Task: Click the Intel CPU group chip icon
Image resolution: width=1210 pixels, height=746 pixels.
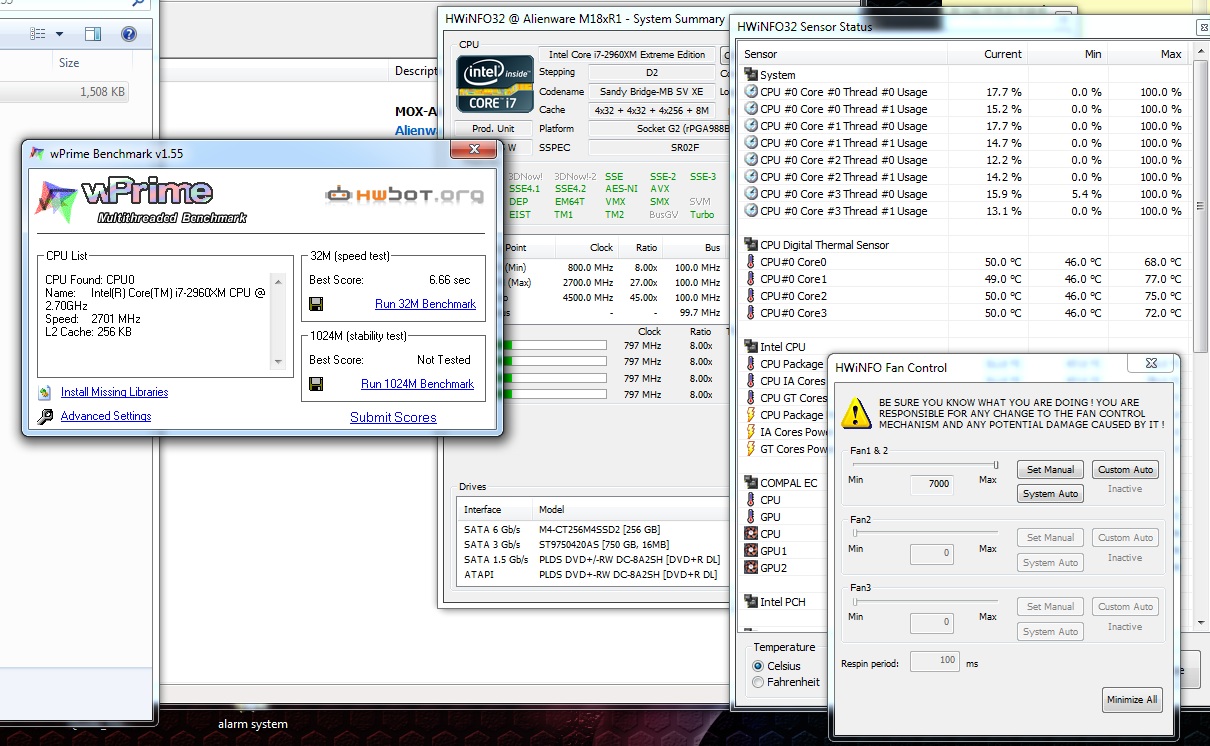Action: click(x=751, y=347)
